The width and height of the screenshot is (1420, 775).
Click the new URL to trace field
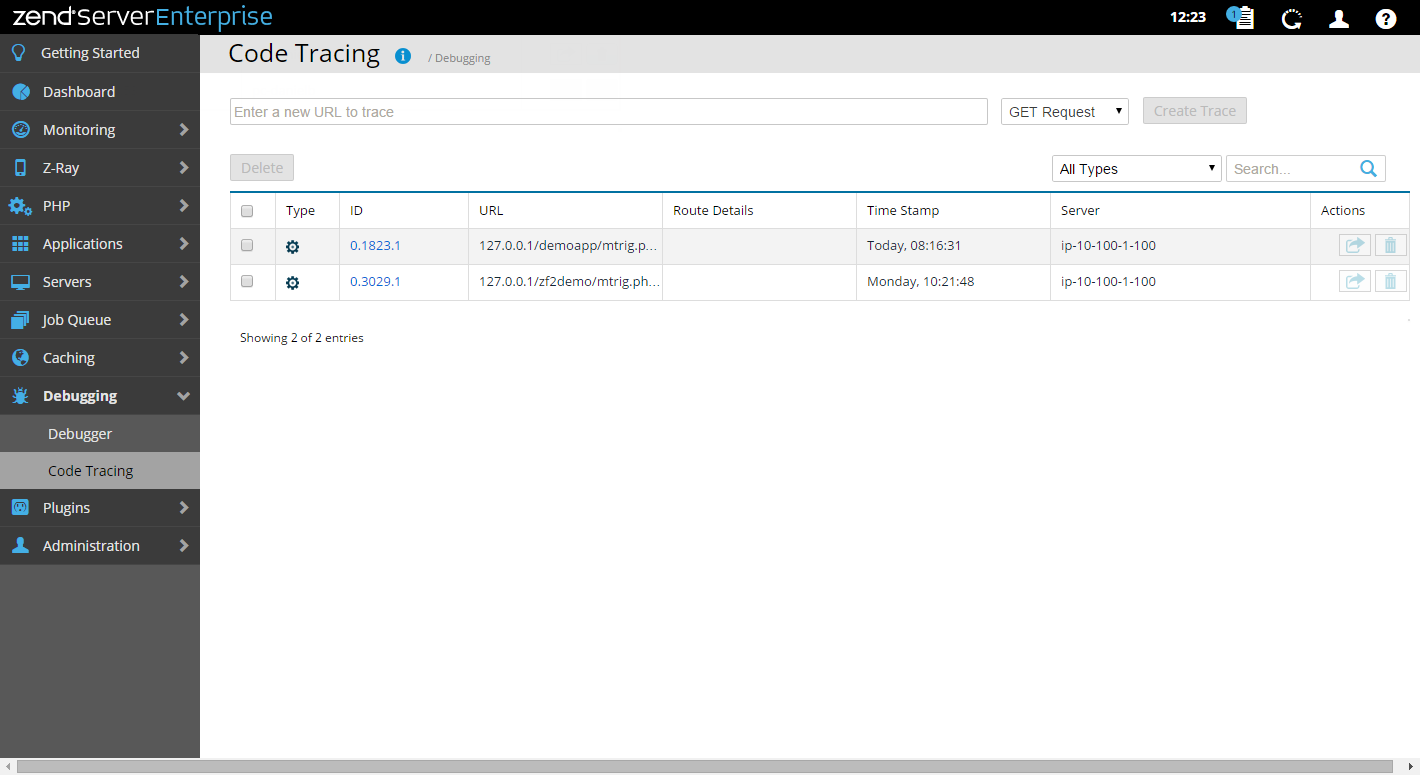point(608,112)
